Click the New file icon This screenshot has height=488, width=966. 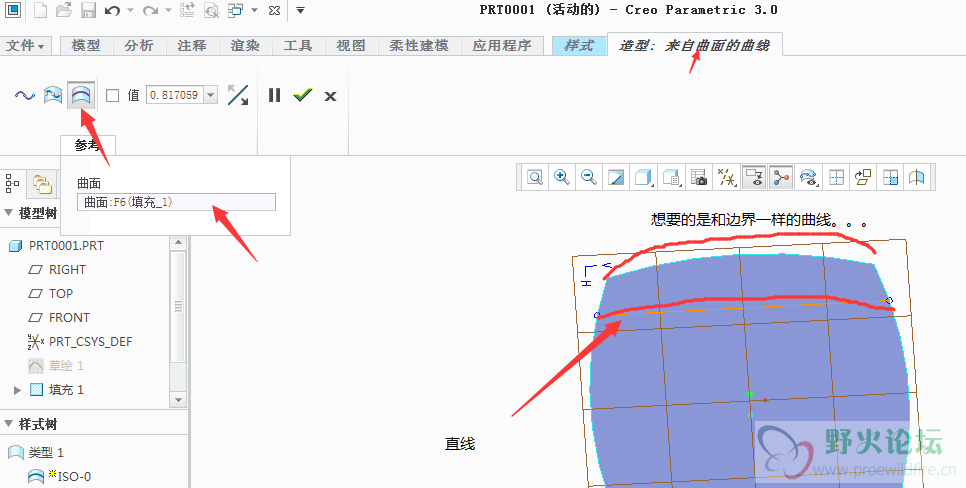(41, 10)
